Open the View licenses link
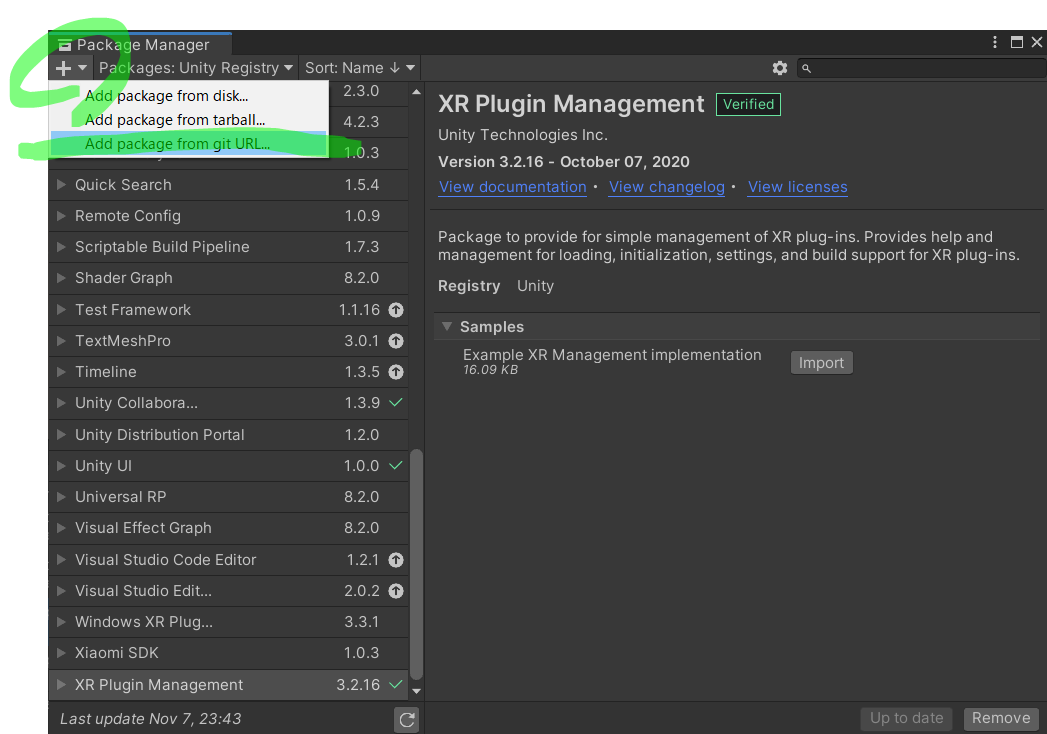Viewport: 1047px width, 734px height. [x=797, y=187]
